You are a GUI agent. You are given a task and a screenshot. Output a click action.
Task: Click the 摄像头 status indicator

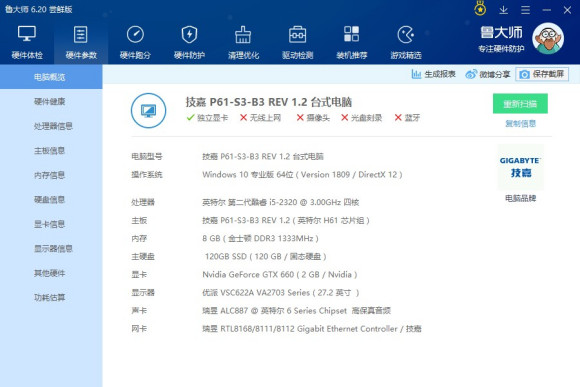pyautogui.click(x=313, y=118)
